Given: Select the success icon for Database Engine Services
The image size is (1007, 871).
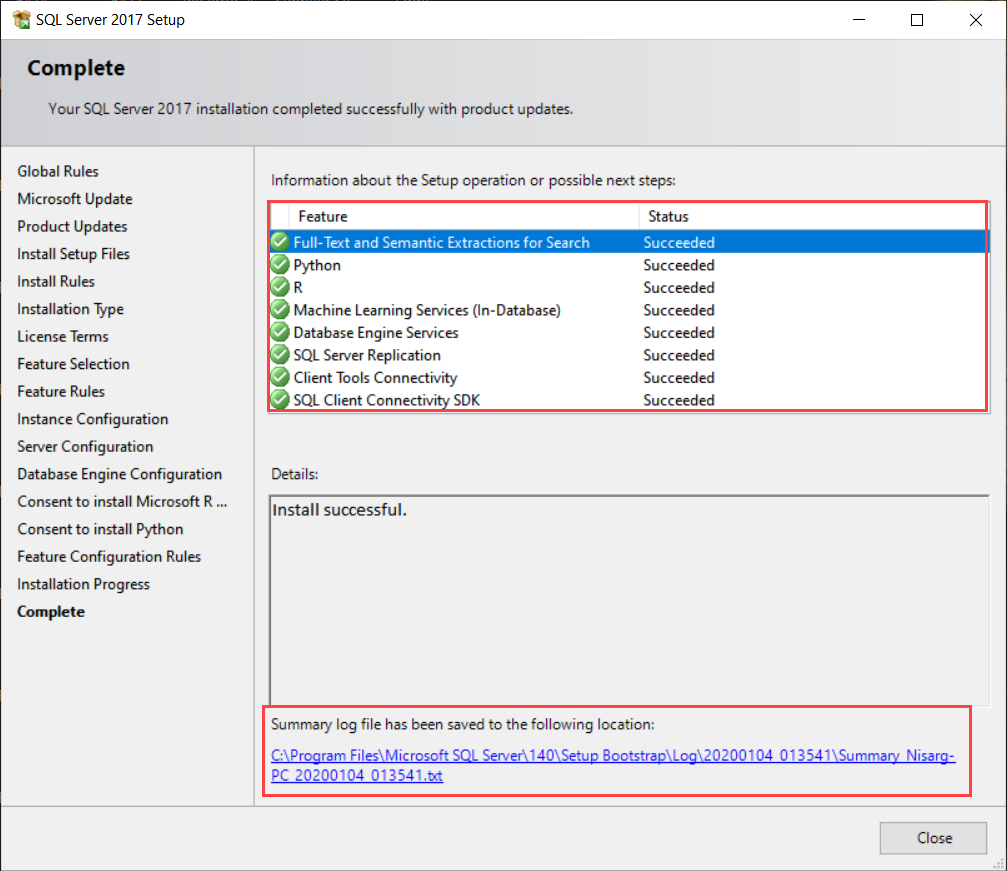Looking at the screenshot, I should tap(279, 332).
